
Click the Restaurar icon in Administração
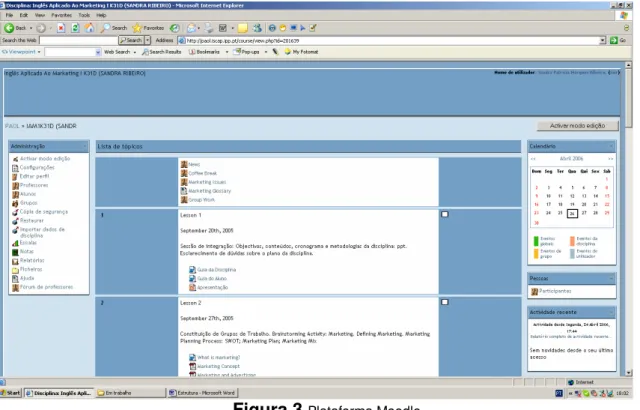16,221
